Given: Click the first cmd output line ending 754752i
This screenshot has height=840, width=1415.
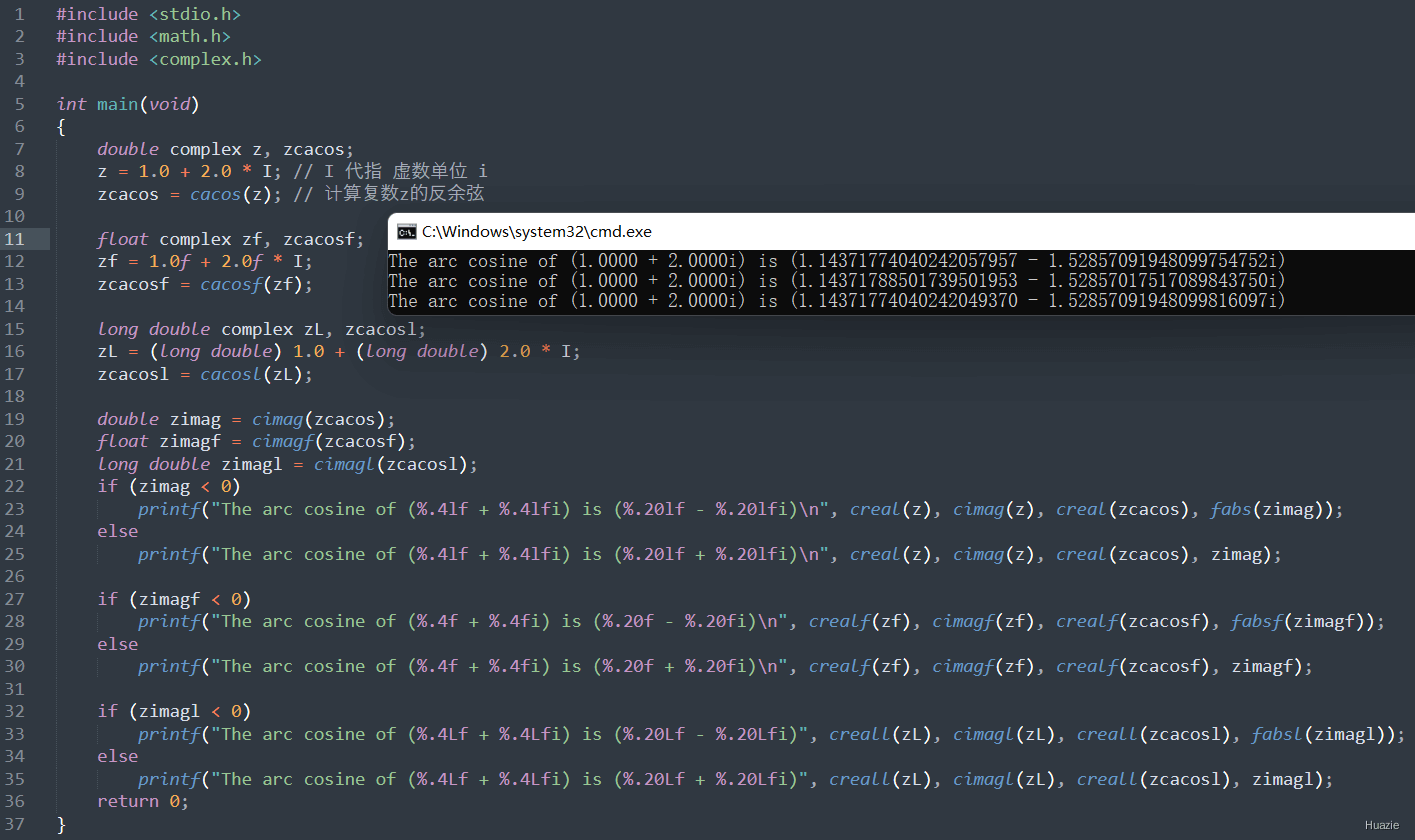Looking at the screenshot, I should coord(837,261).
